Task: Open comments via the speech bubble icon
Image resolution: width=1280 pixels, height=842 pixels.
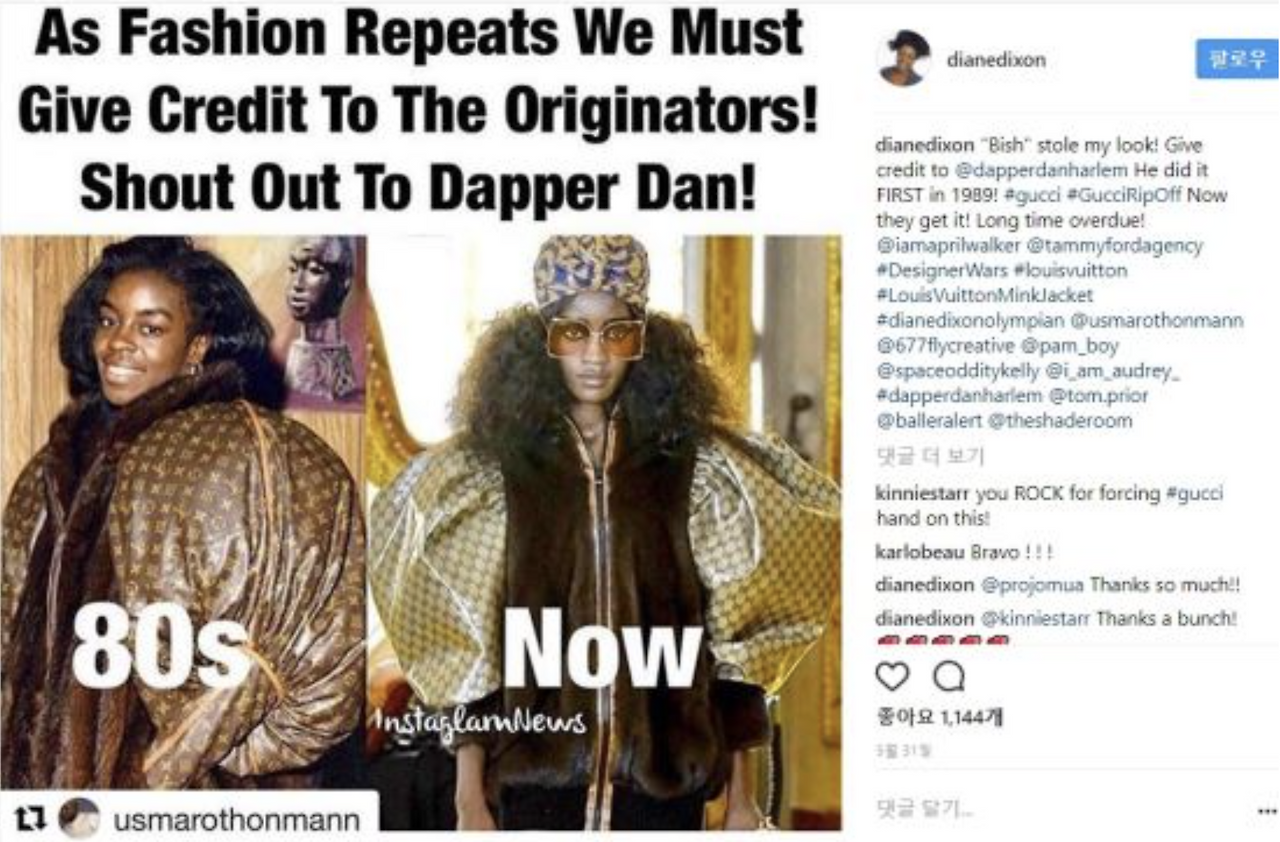Action: click(x=948, y=677)
